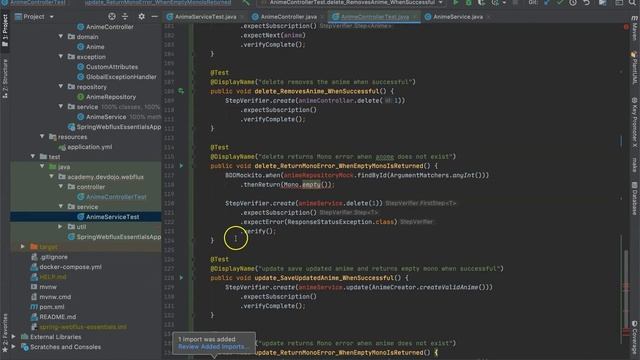Collapse the exception folder

(x=61, y=56)
